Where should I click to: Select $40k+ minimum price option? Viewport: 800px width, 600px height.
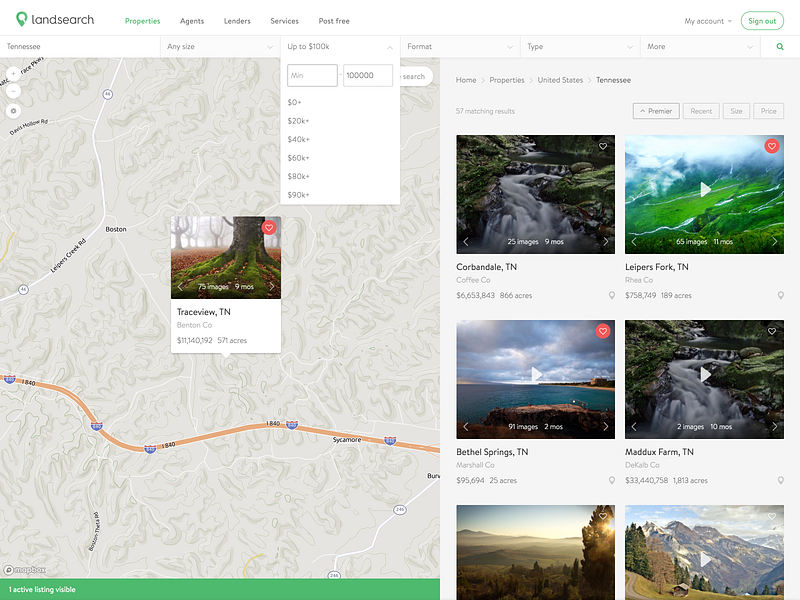(x=298, y=139)
